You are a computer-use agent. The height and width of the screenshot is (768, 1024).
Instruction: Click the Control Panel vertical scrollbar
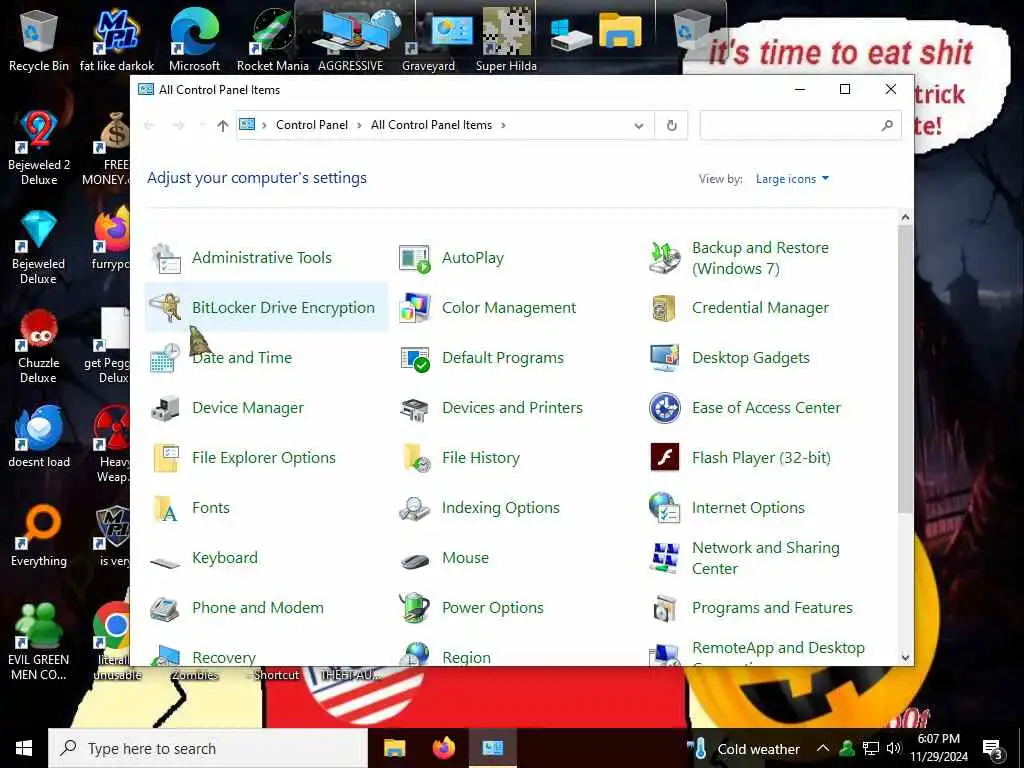[905, 370]
